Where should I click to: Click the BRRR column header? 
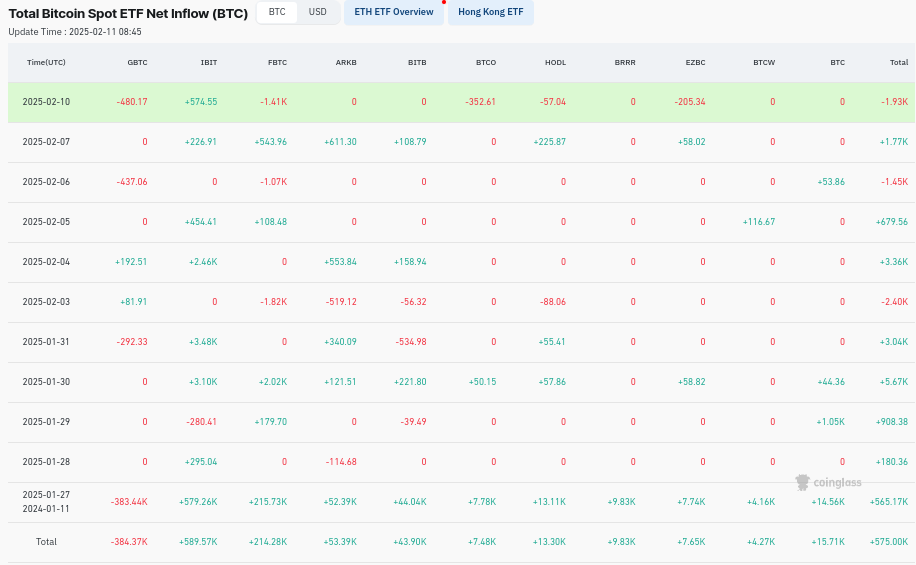pos(625,63)
